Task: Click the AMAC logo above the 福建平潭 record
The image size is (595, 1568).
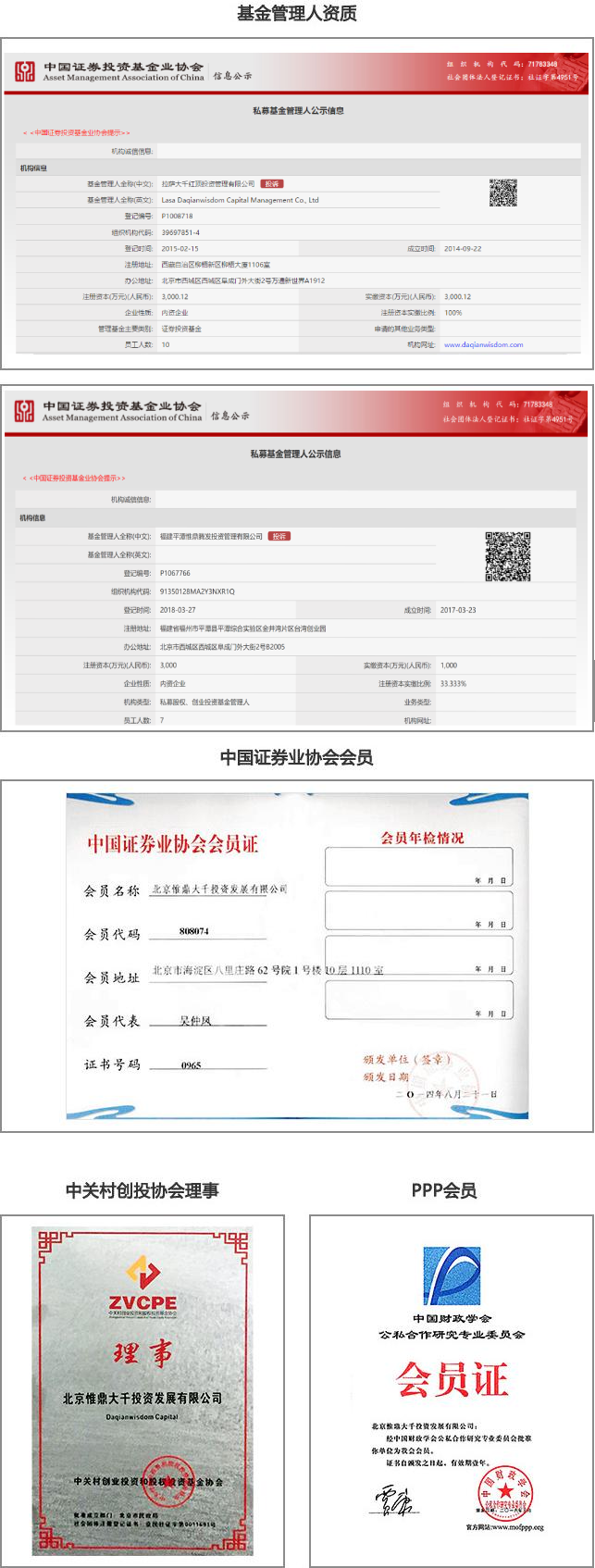Action: point(24,411)
